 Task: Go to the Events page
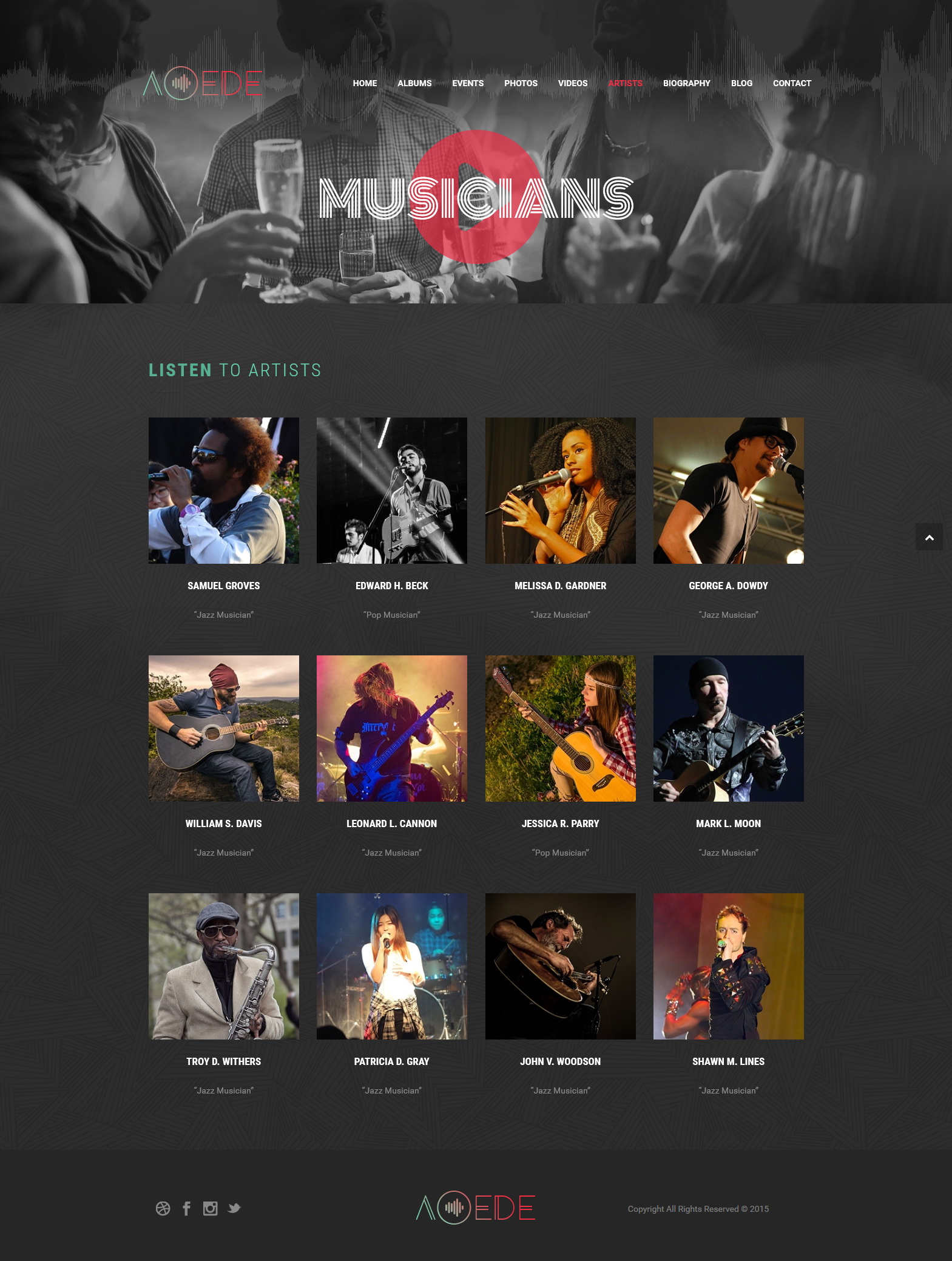[x=468, y=83]
